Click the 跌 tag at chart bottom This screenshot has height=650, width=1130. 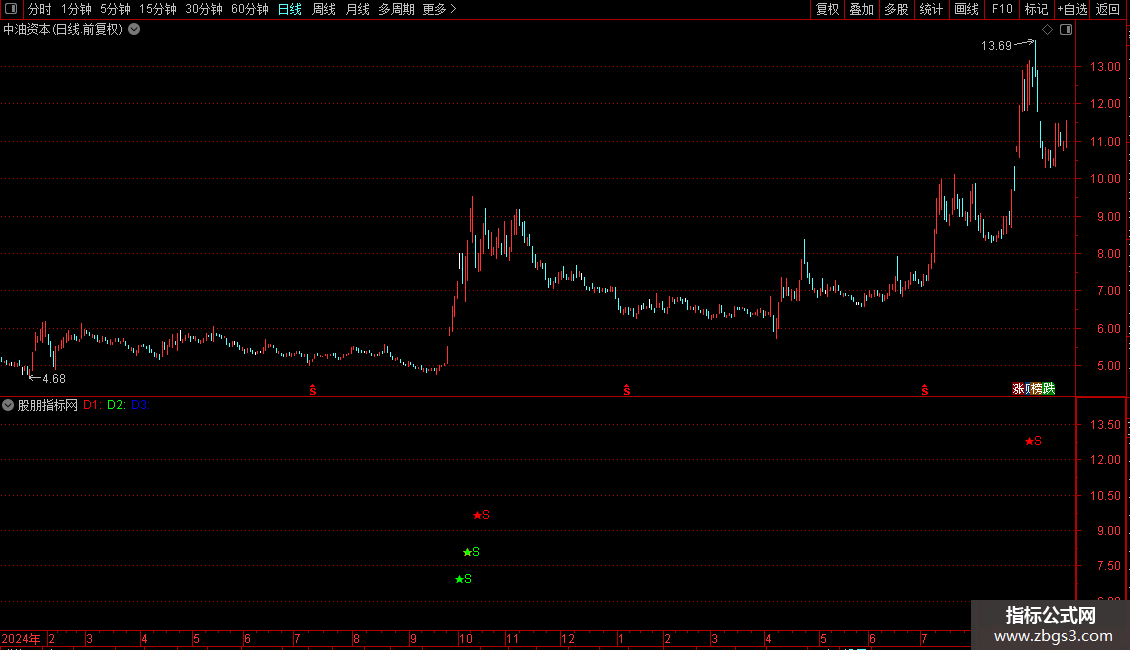[1049, 389]
